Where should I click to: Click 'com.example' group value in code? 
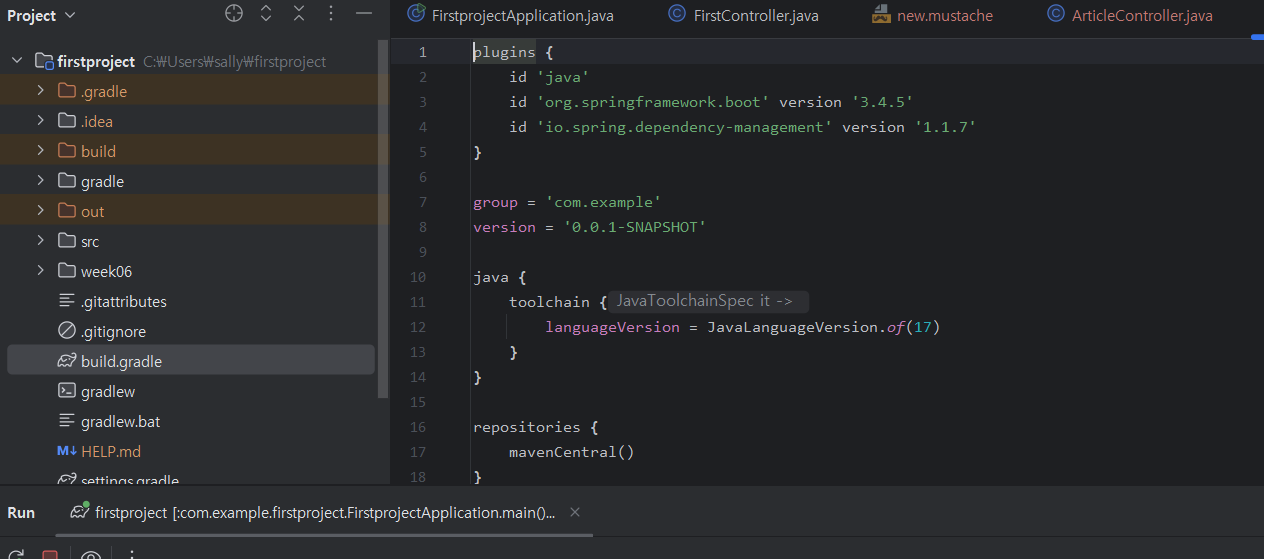[603, 202]
